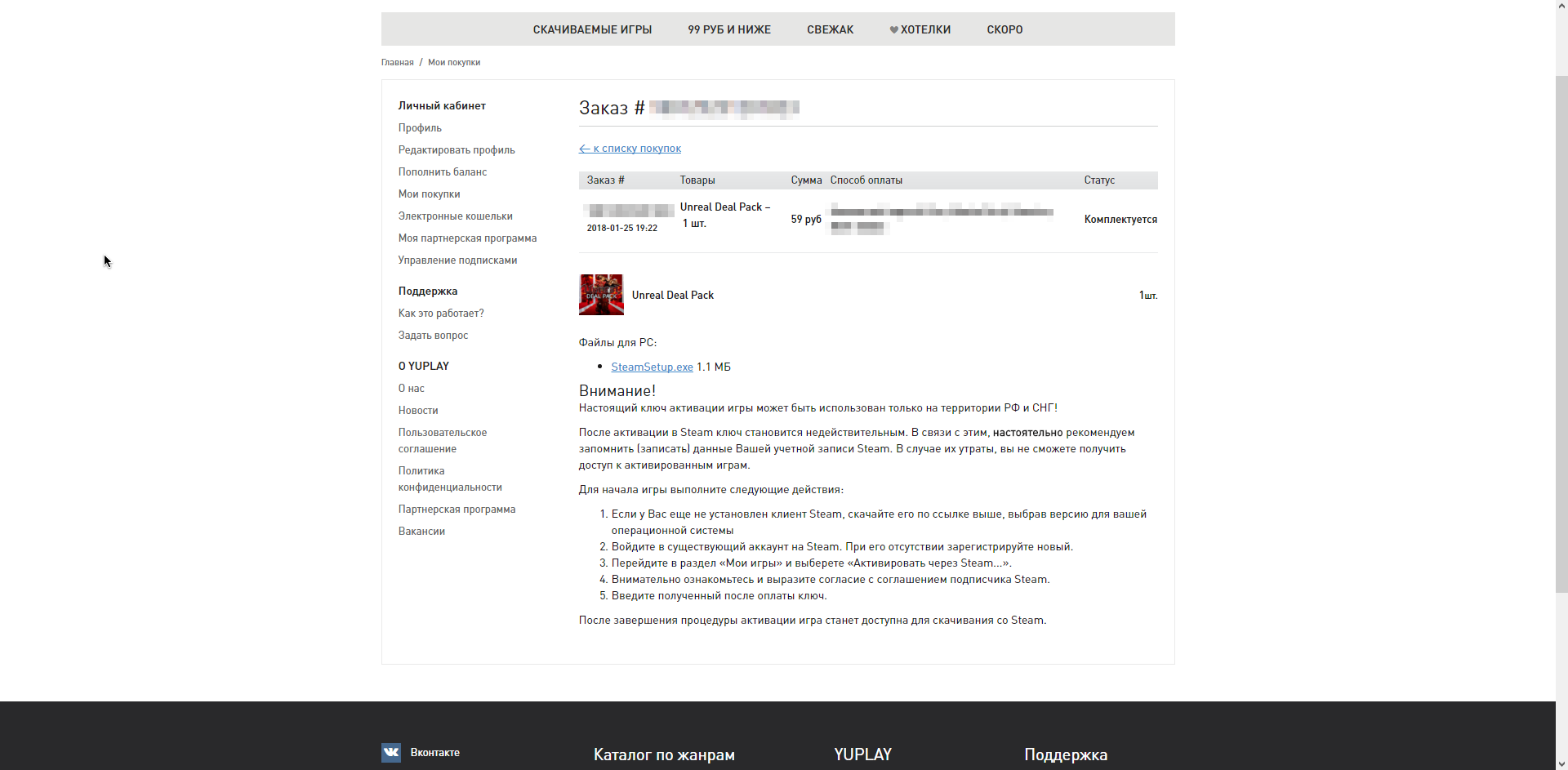Screen dimensions: 1568x770
Task: Open СКОРО upcoming games tab
Action: point(1004,29)
